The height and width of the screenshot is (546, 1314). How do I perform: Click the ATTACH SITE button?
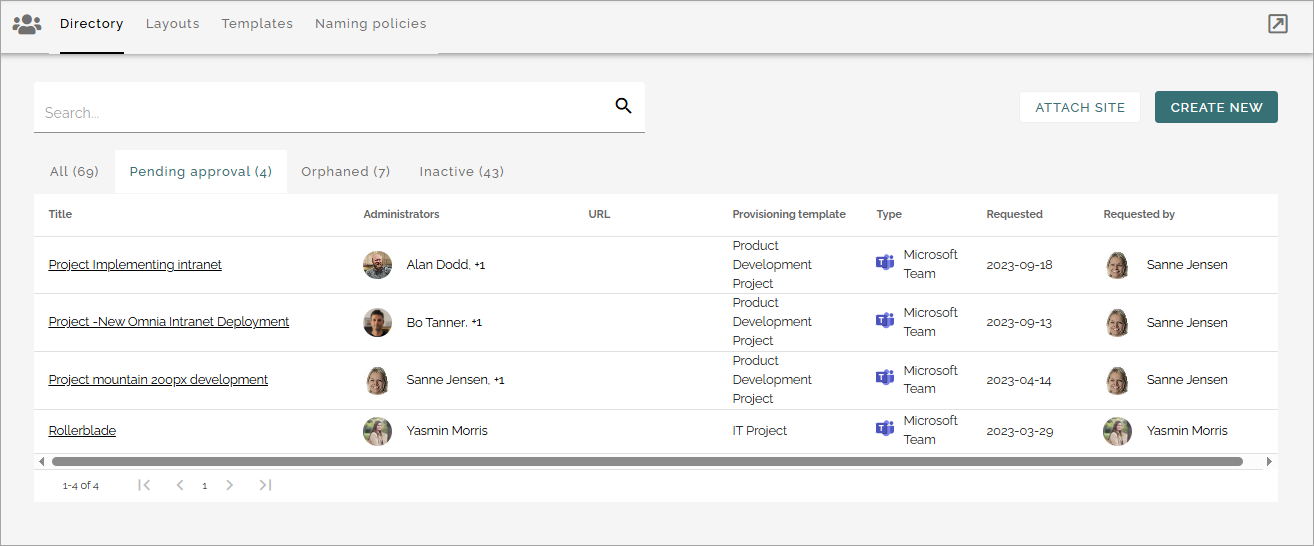coord(1080,108)
